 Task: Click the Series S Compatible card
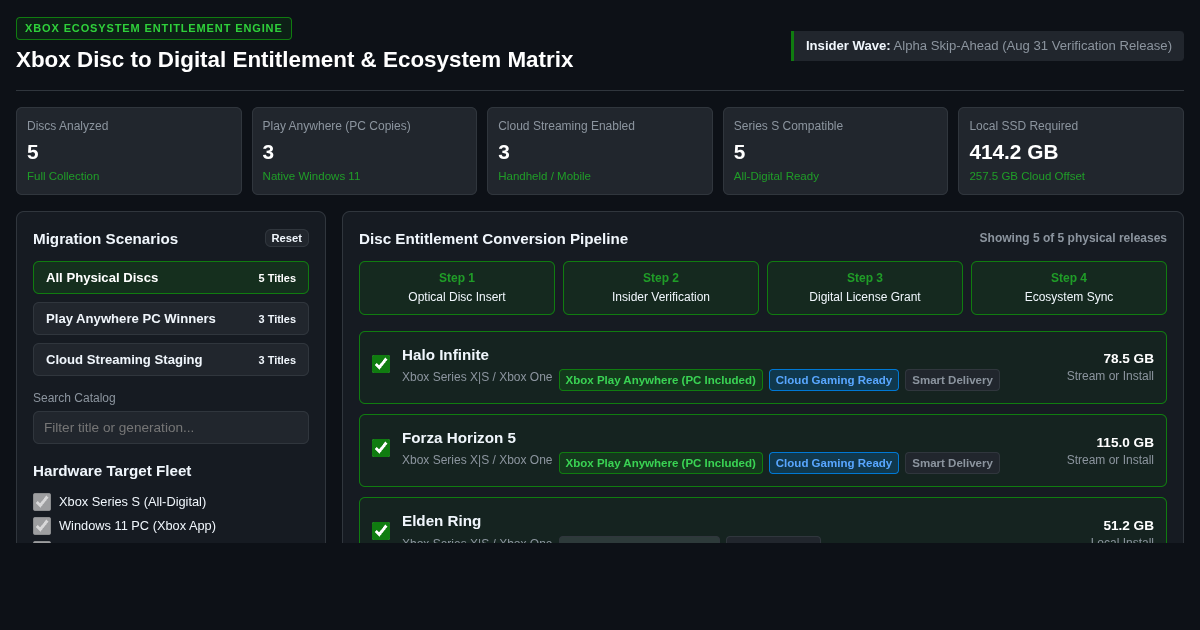[835, 151]
